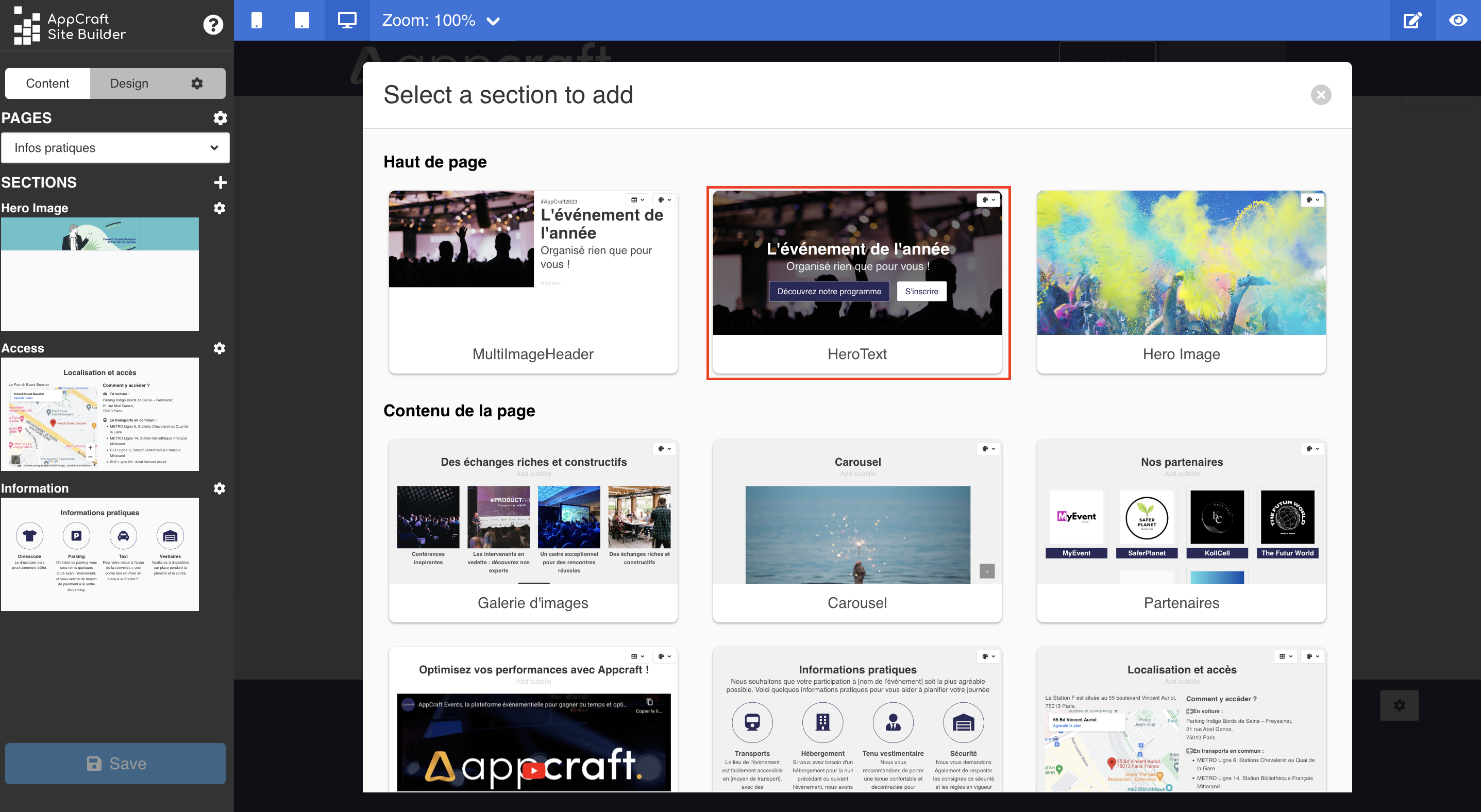Open Hero Image card color palette dropdown
This screenshot has width=1481, height=812.
coord(1312,200)
